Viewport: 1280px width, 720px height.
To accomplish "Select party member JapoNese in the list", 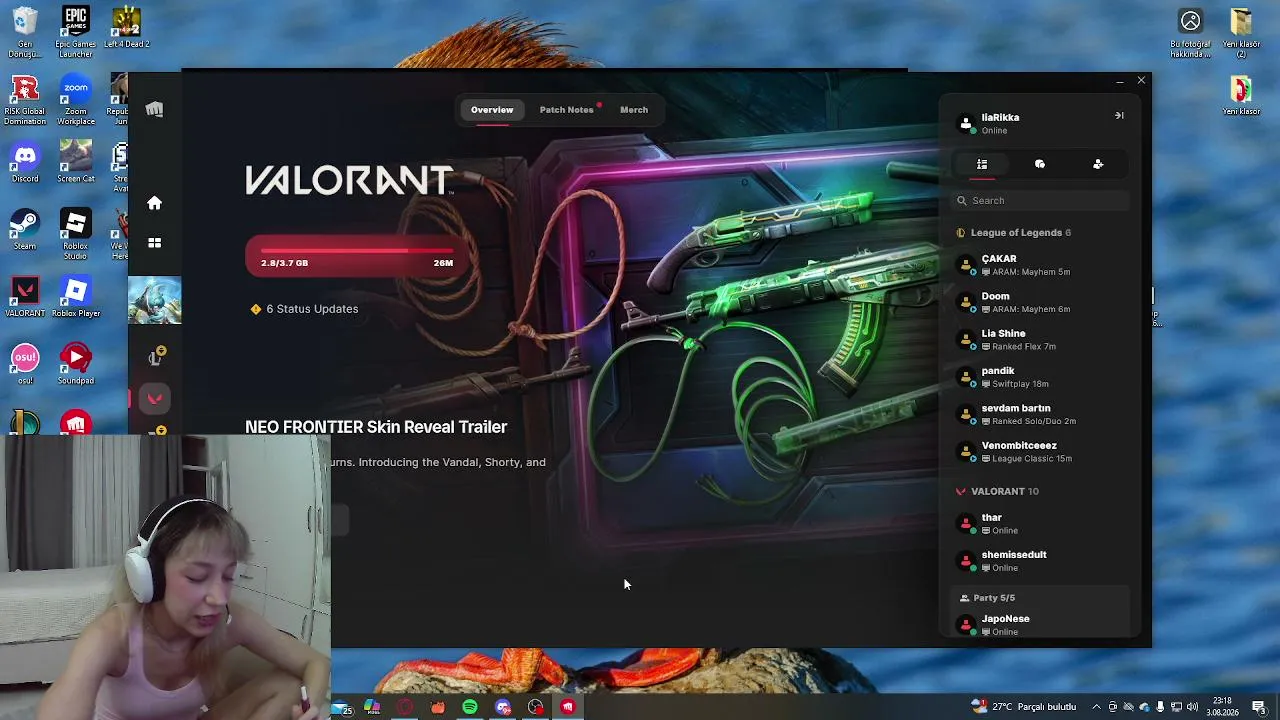I will click(1040, 625).
